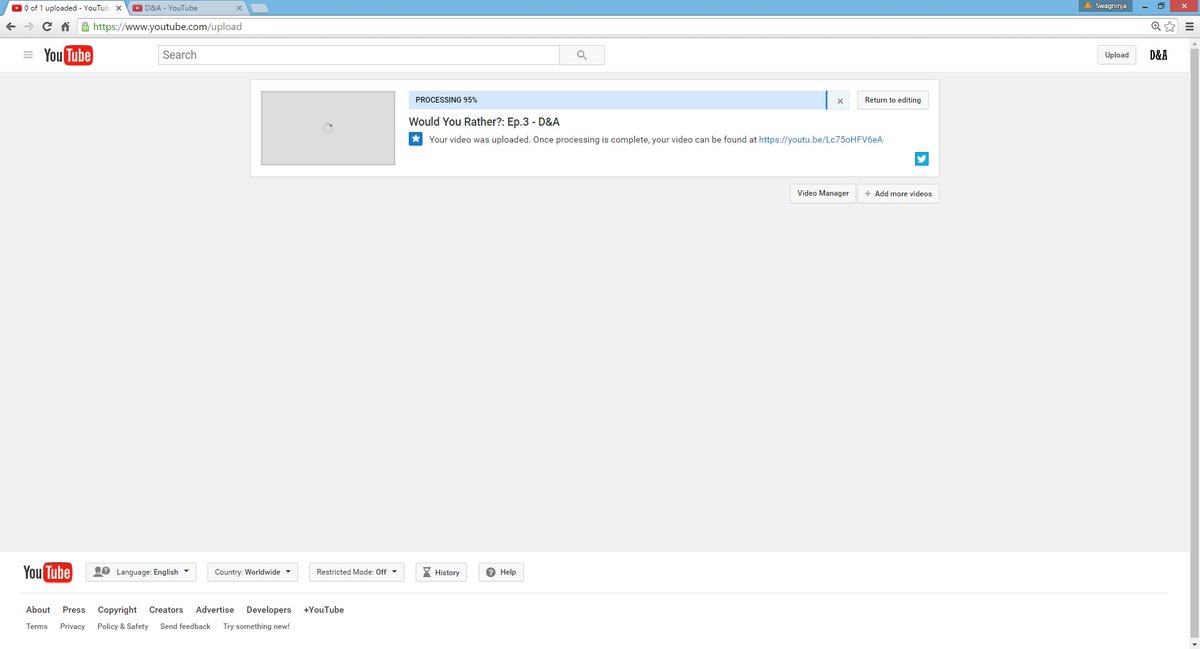Switch to '0 of 1 uploaded' tab
The height and width of the screenshot is (649, 1200).
point(64,8)
